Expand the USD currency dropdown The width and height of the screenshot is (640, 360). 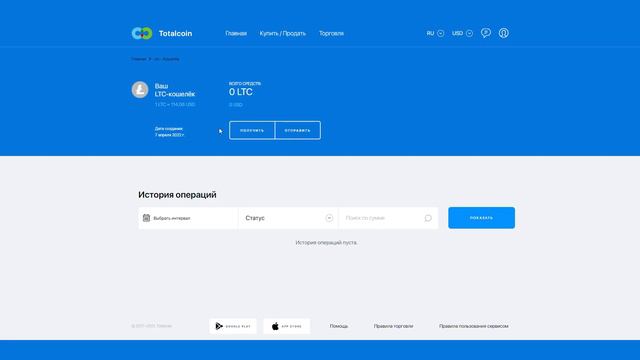pyautogui.click(x=462, y=33)
